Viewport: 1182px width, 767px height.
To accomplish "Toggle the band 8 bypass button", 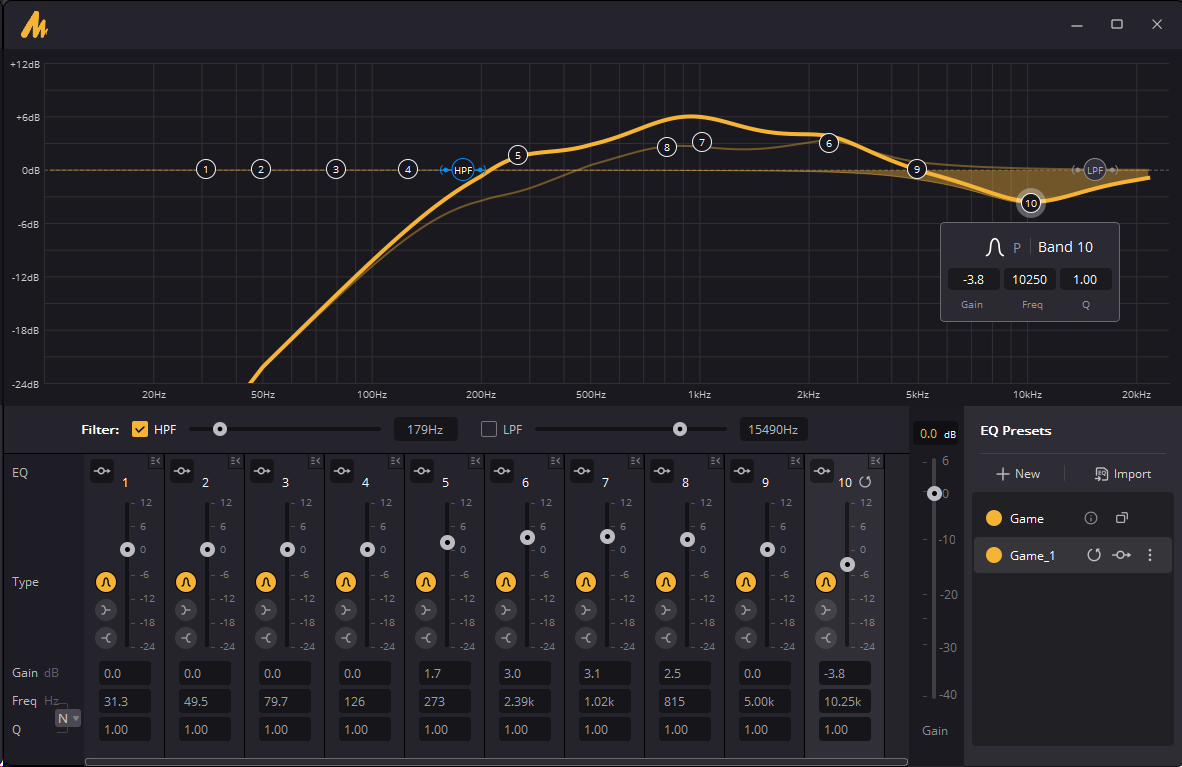I will point(662,471).
